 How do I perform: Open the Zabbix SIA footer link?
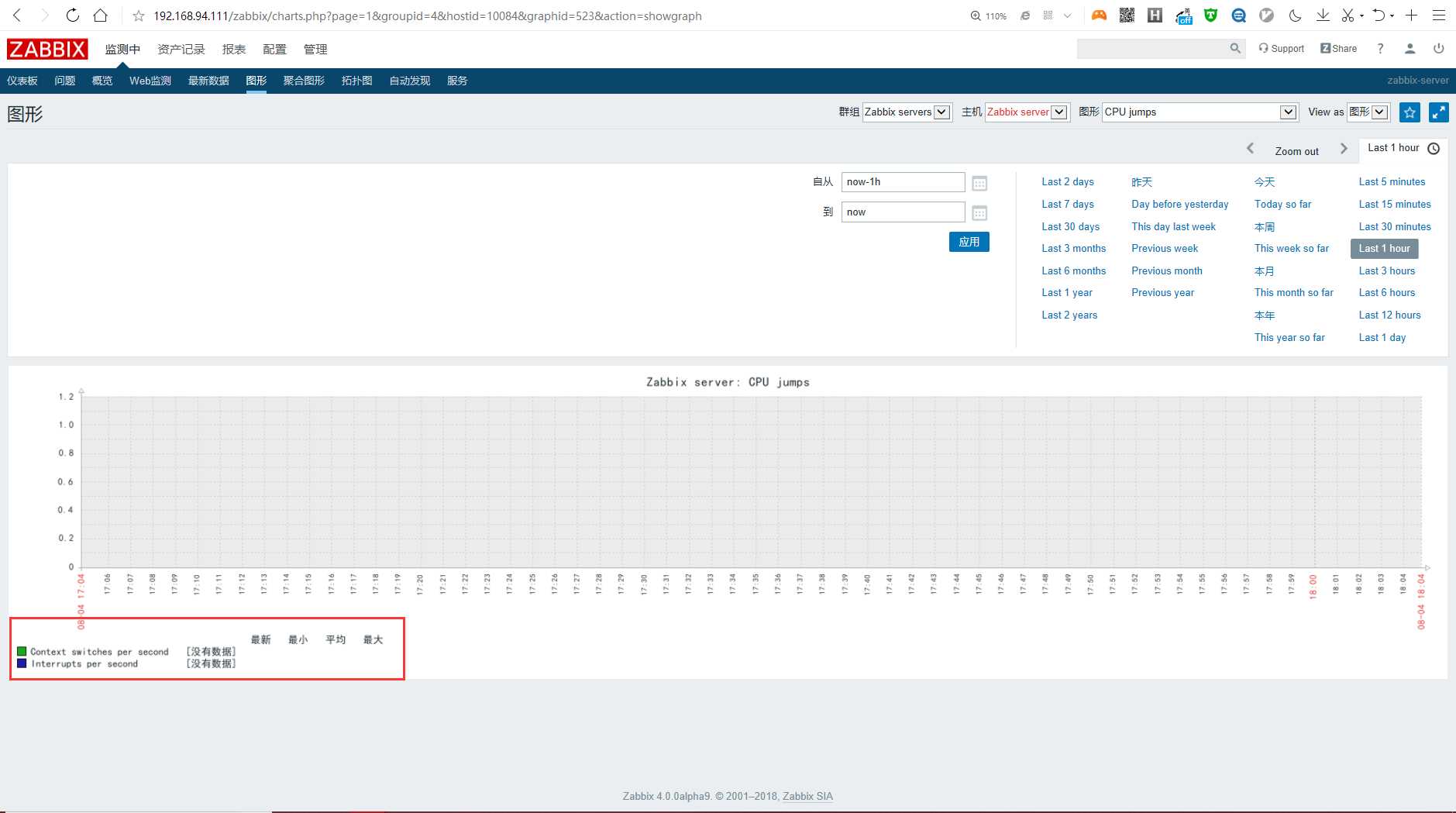pos(807,796)
